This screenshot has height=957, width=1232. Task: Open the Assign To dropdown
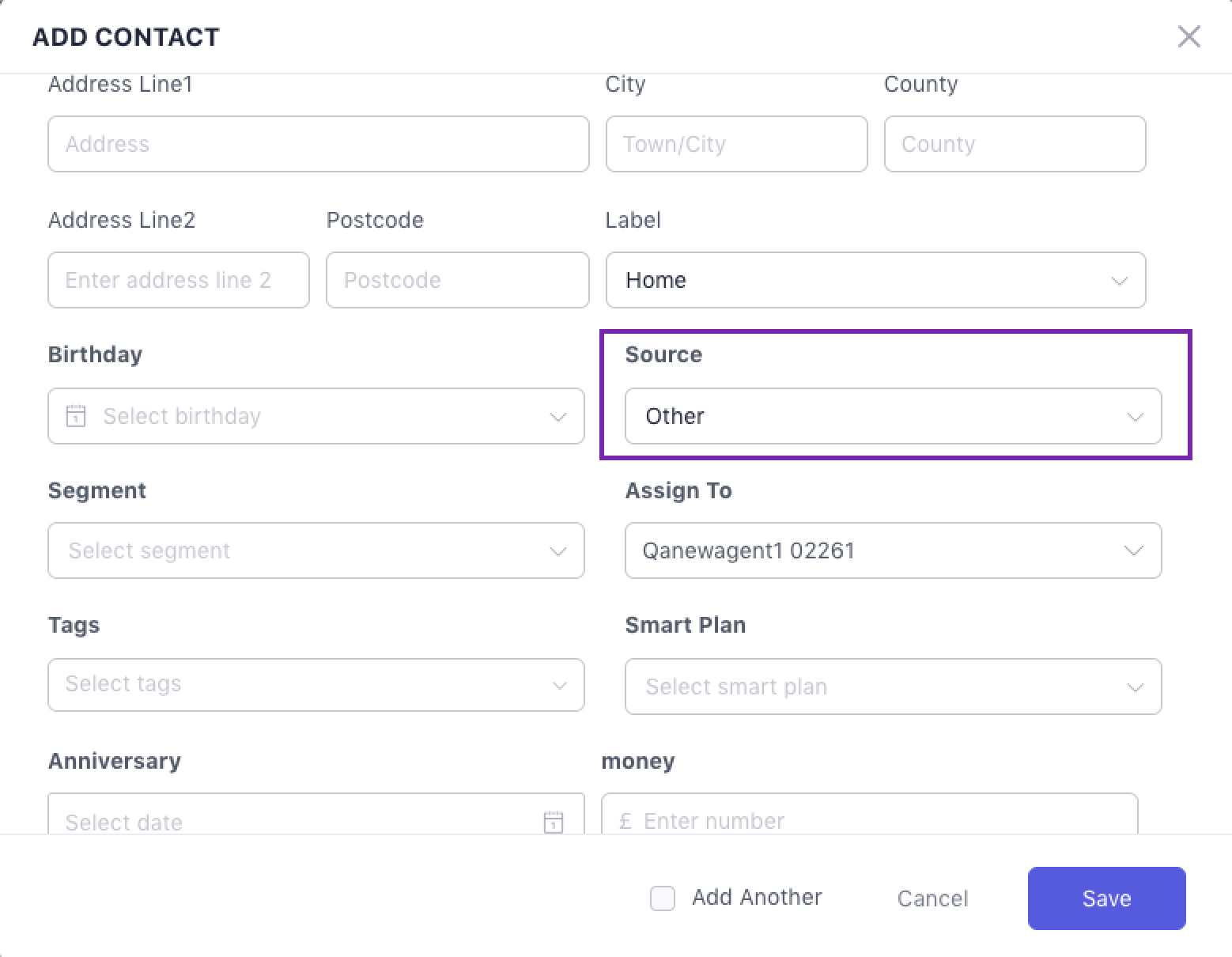tap(893, 550)
